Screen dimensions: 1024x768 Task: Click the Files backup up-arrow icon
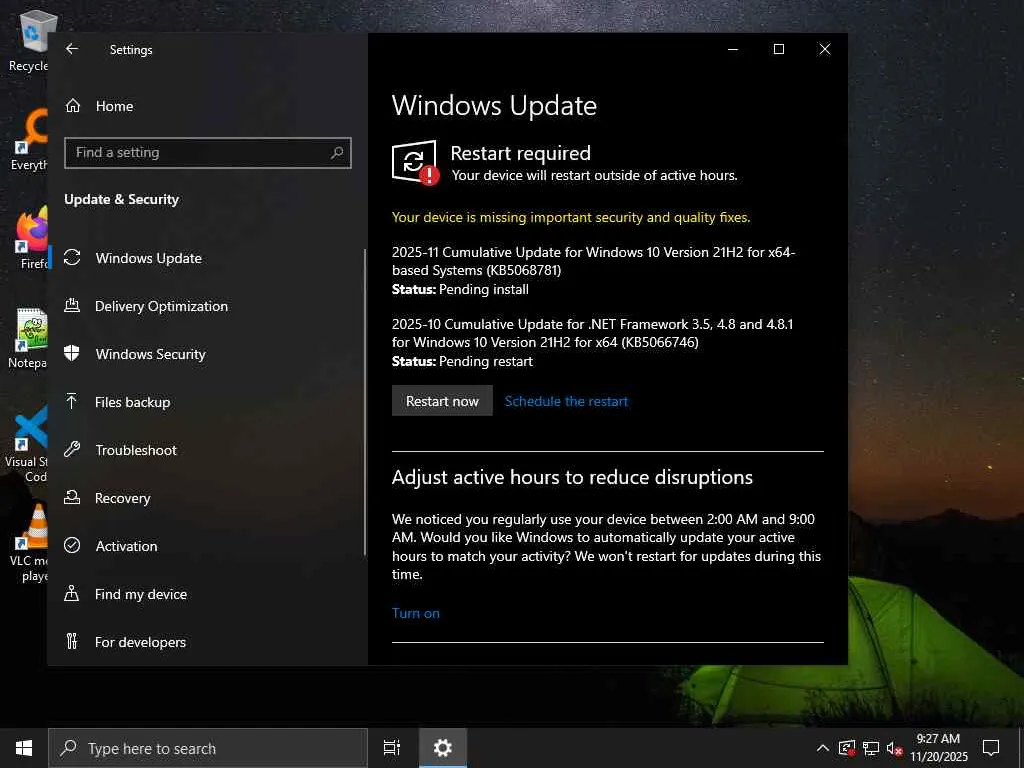72,402
